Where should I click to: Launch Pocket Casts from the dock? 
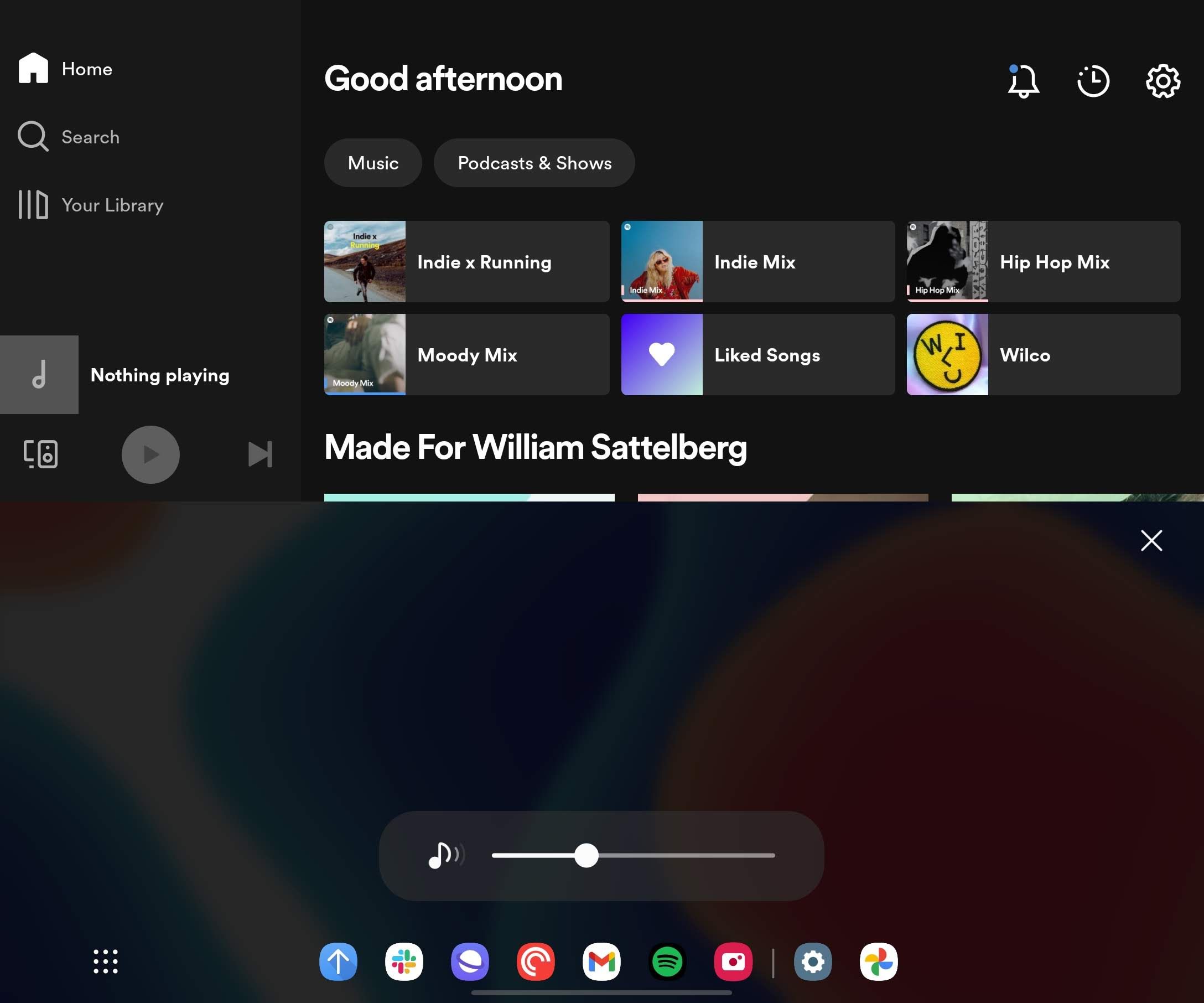[536, 963]
